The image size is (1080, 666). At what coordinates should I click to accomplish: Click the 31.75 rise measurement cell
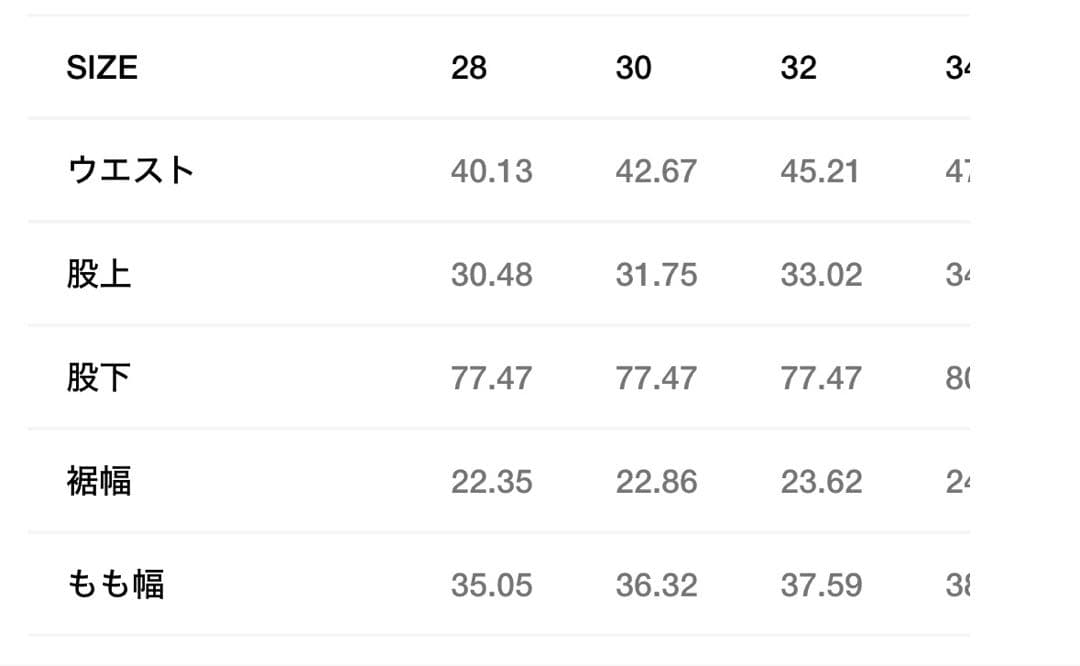click(x=656, y=275)
